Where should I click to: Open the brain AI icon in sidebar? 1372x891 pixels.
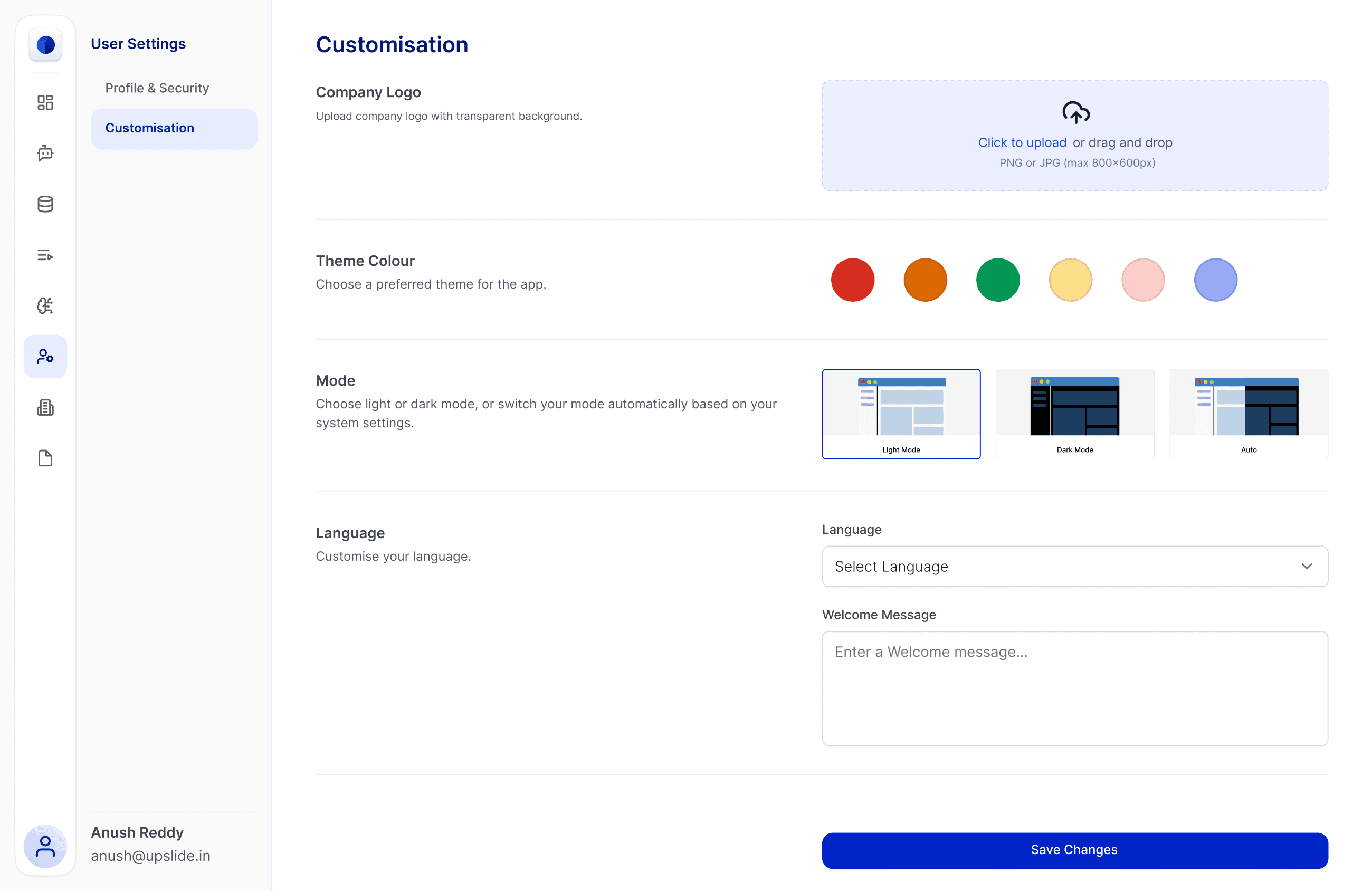pos(45,305)
